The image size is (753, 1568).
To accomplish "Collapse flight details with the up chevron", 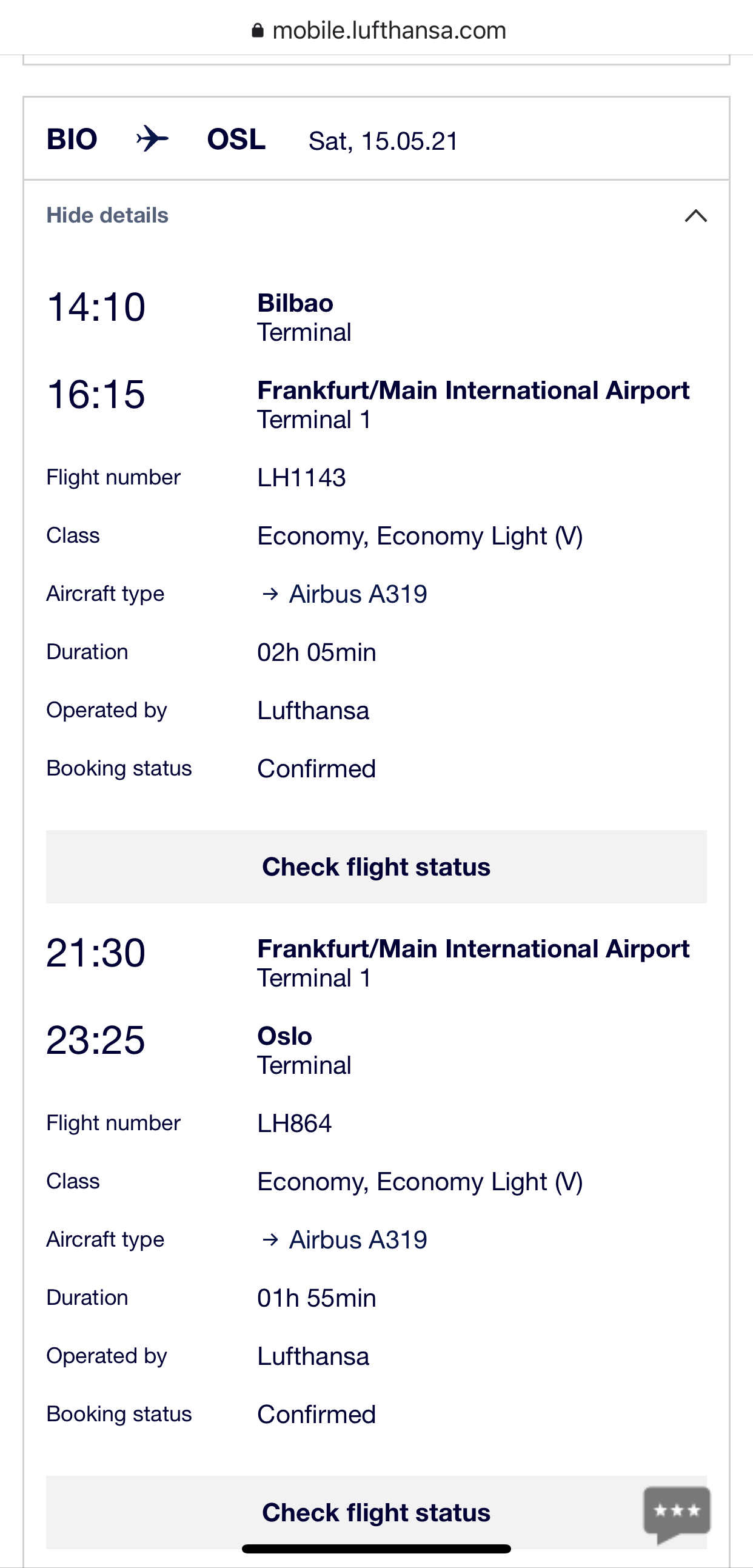I will [695, 215].
